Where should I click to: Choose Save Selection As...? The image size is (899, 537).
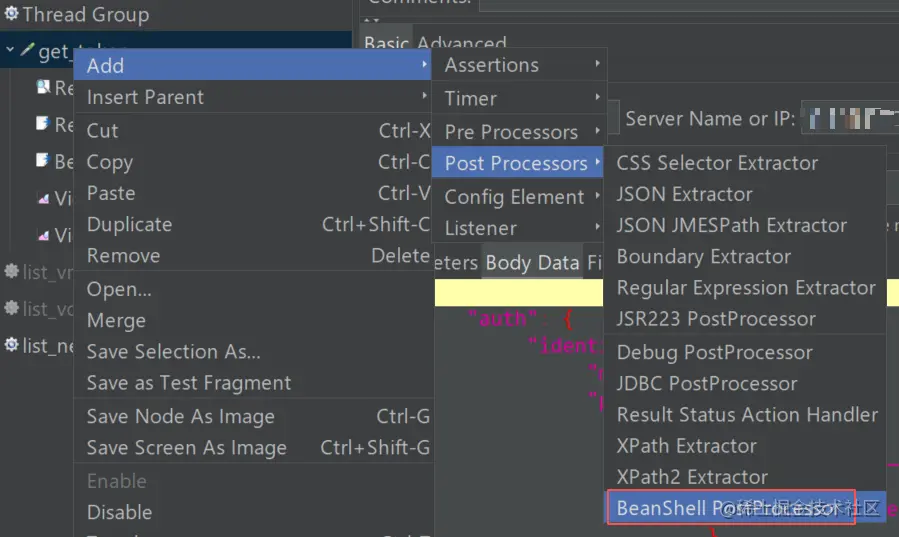point(252,351)
